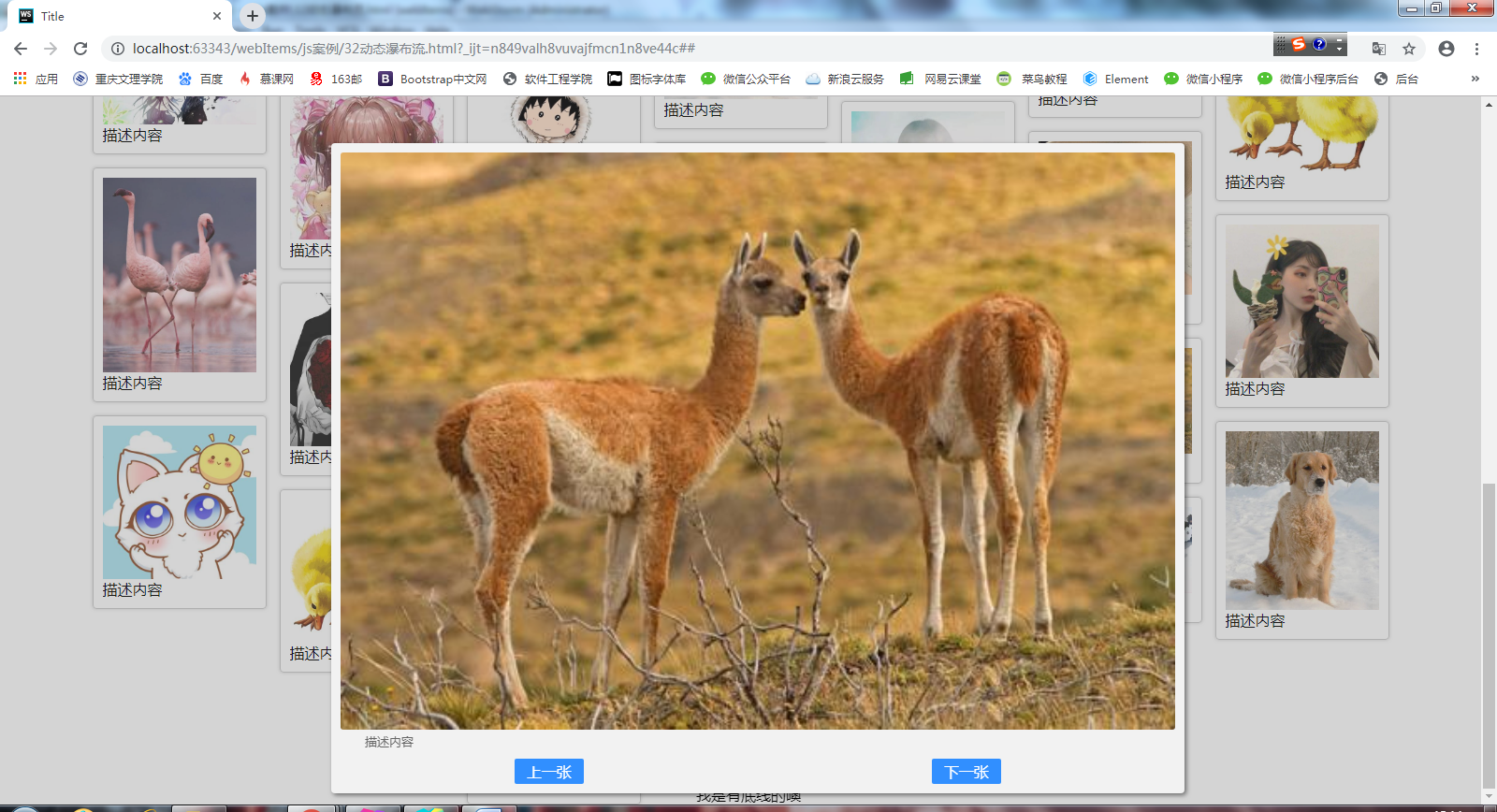Select the Title browser tab
Screen dimensions: 1497x812
coord(120,16)
